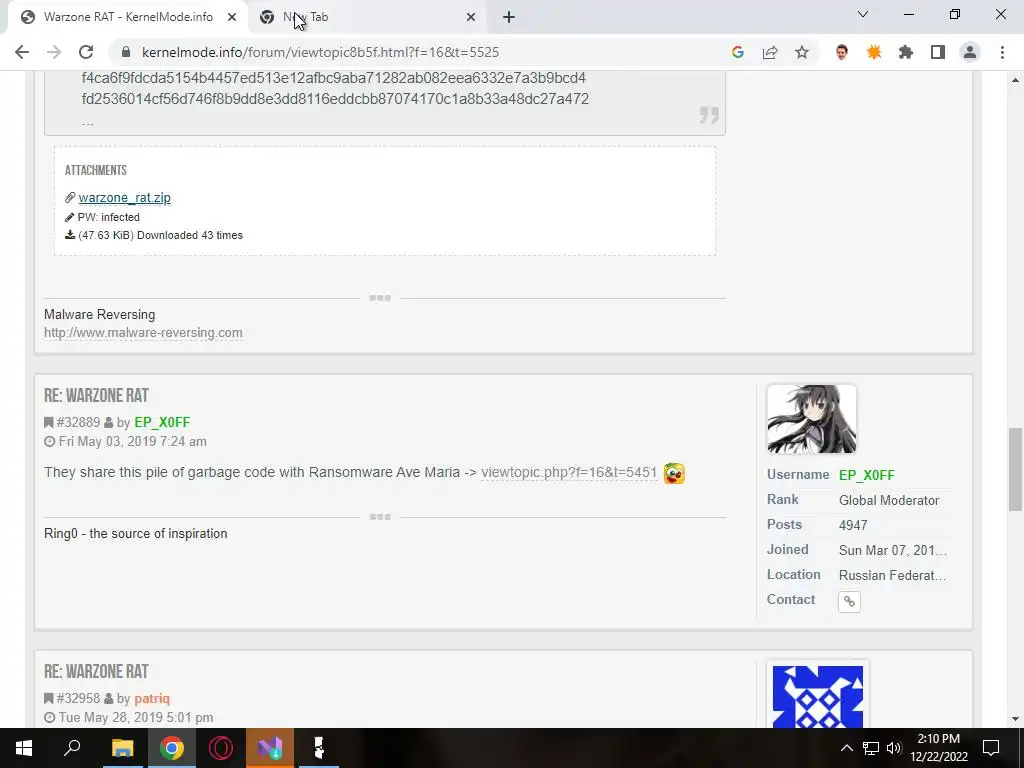The width and height of the screenshot is (1024, 768).
Task: Click RE: WARZONE RAT title of post #32889
Action: click(x=96, y=396)
